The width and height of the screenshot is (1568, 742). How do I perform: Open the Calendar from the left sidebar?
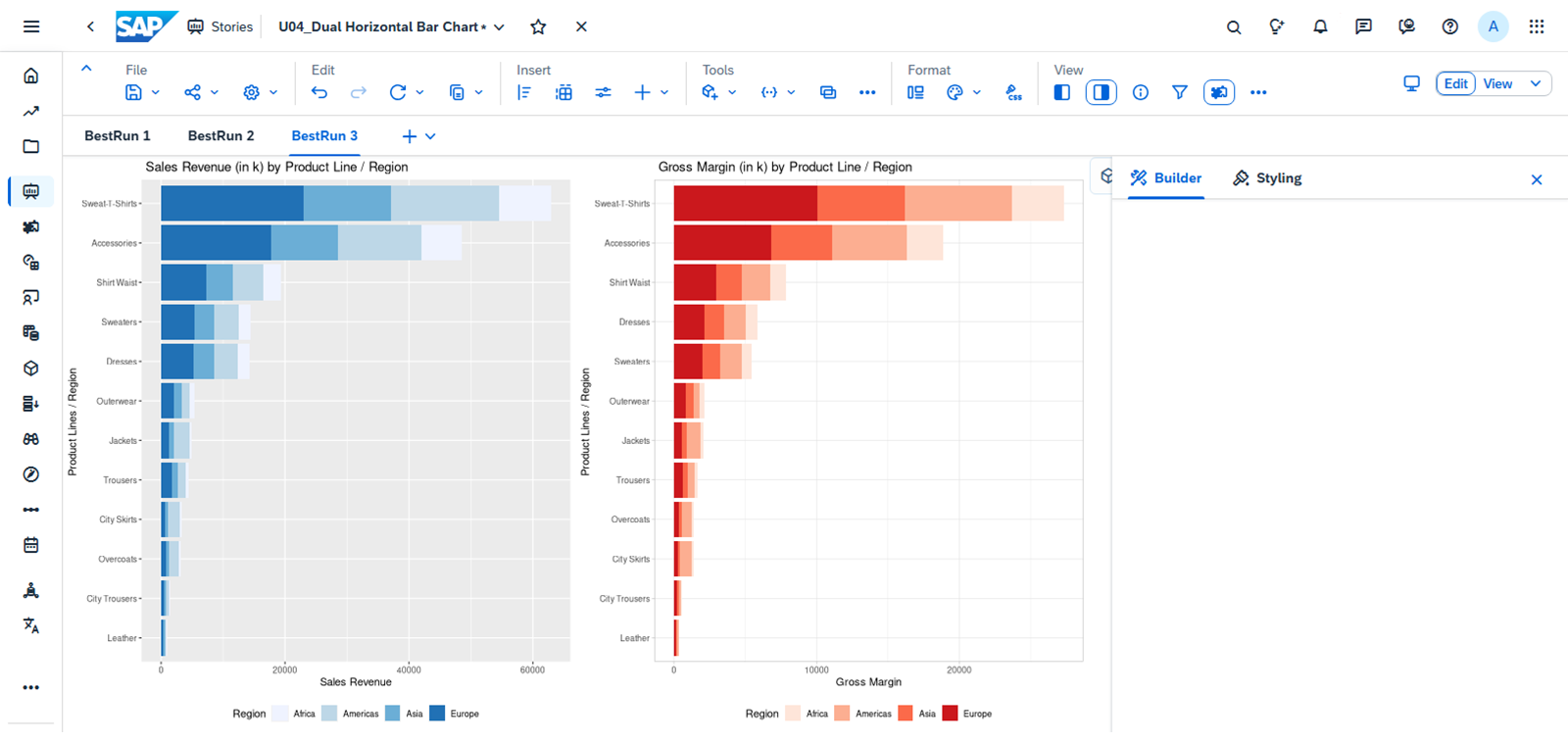31,545
